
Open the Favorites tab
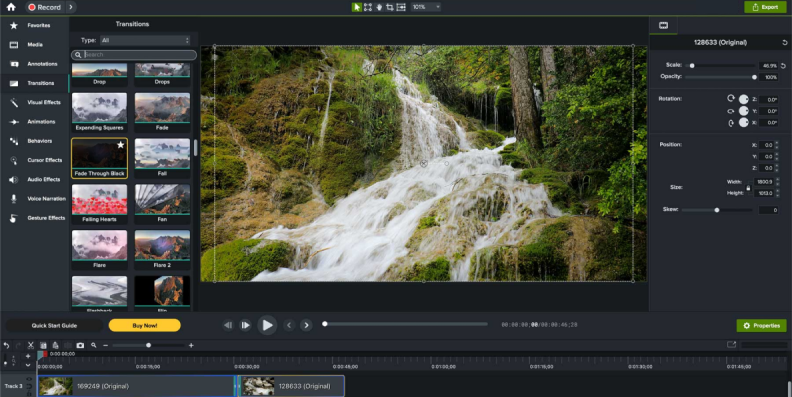(x=34, y=25)
